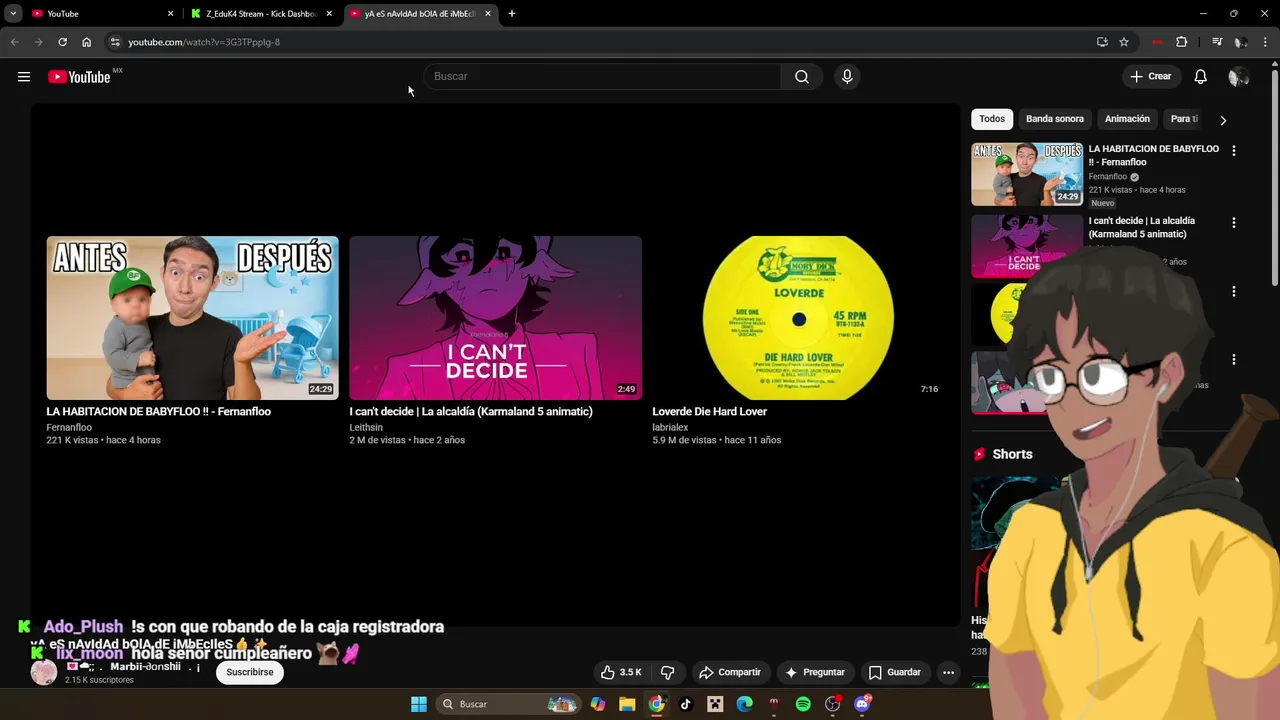
Task: Click the Compartir button
Action: tap(730, 672)
